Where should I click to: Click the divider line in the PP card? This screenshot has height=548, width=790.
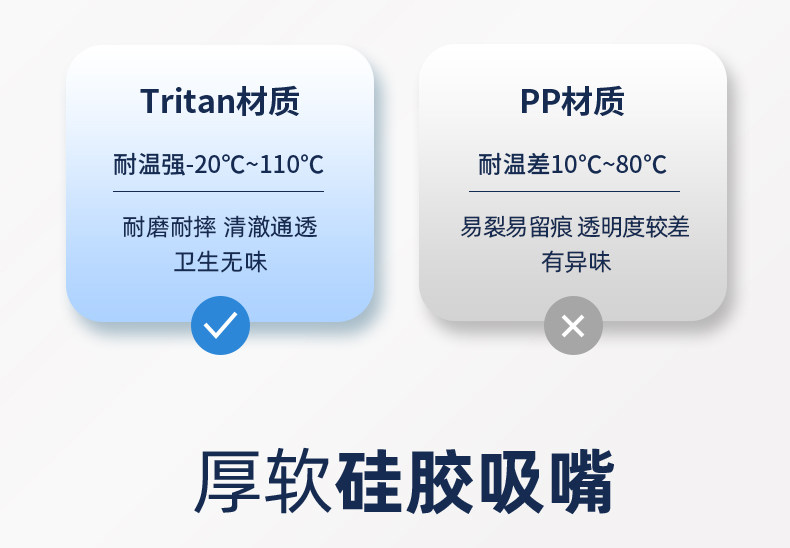573,191
